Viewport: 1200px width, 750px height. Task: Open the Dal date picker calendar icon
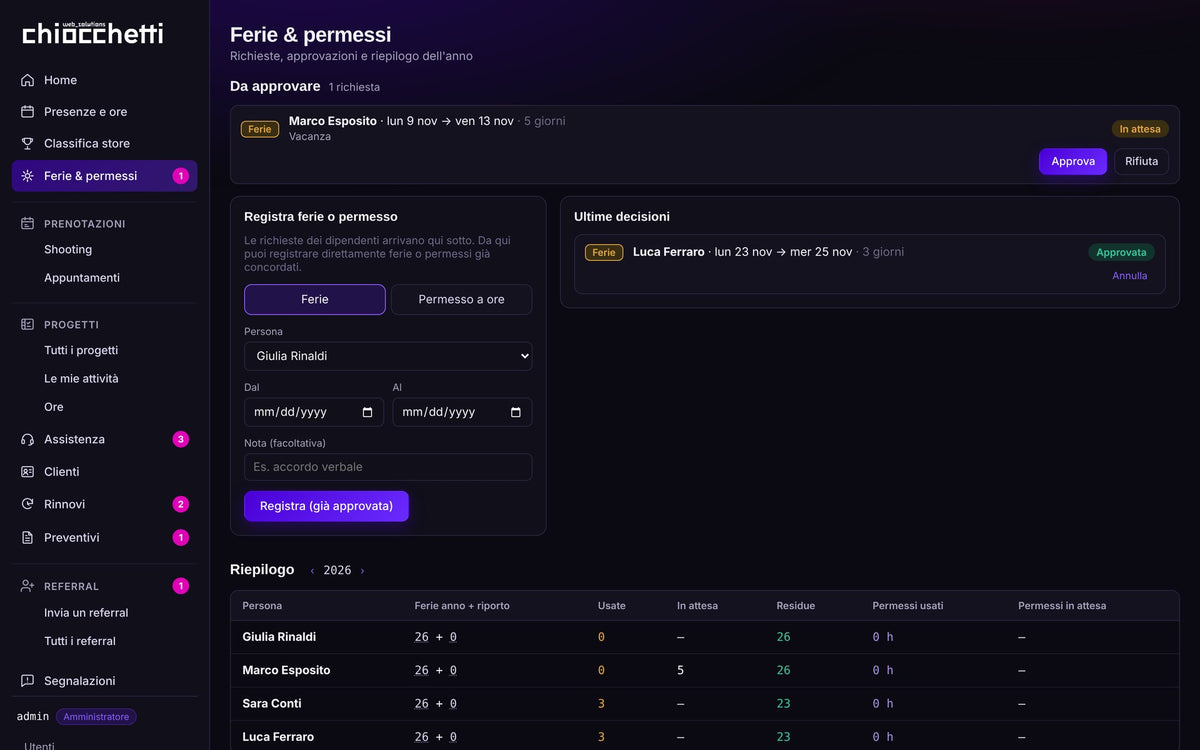(x=367, y=412)
